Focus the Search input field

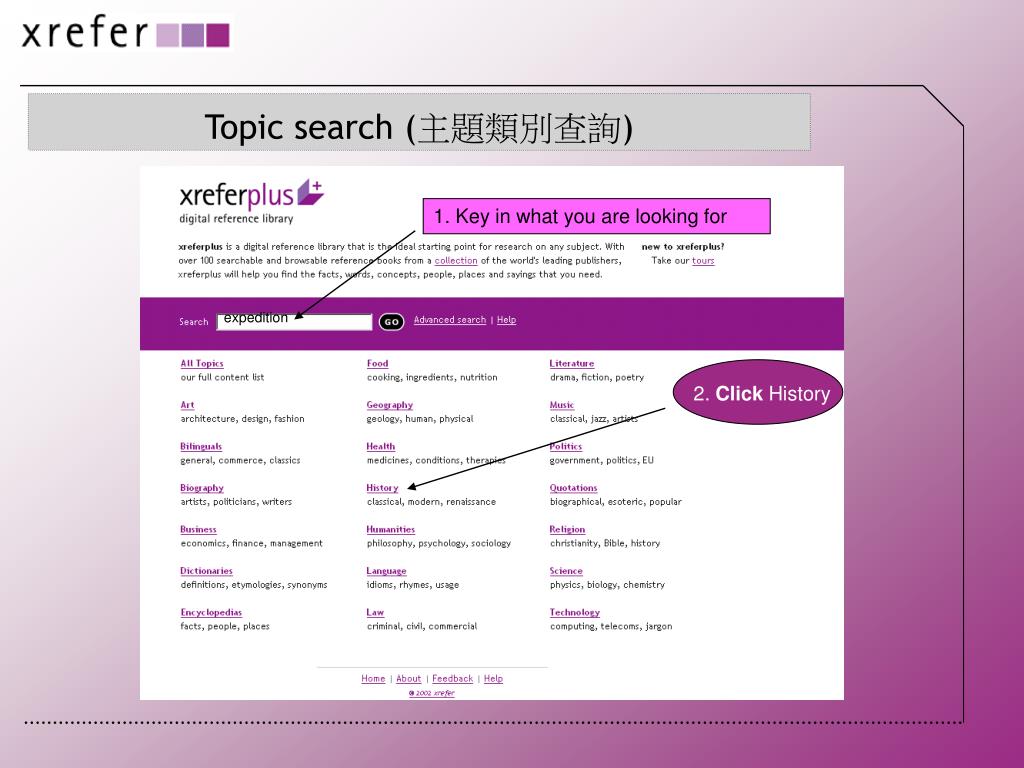295,321
